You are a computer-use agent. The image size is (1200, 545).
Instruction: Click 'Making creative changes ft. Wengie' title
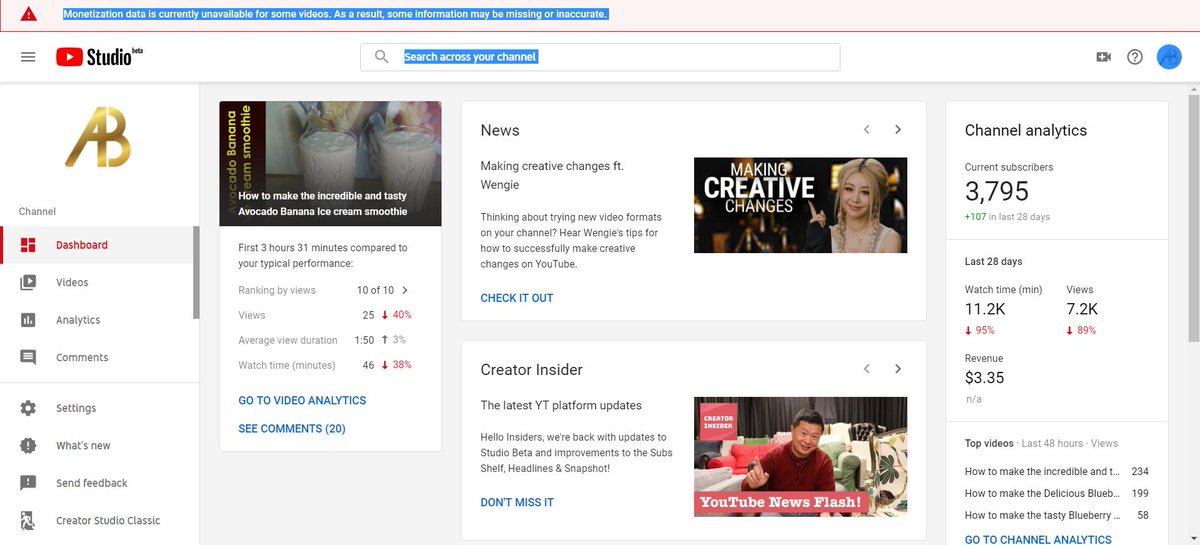click(552, 175)
